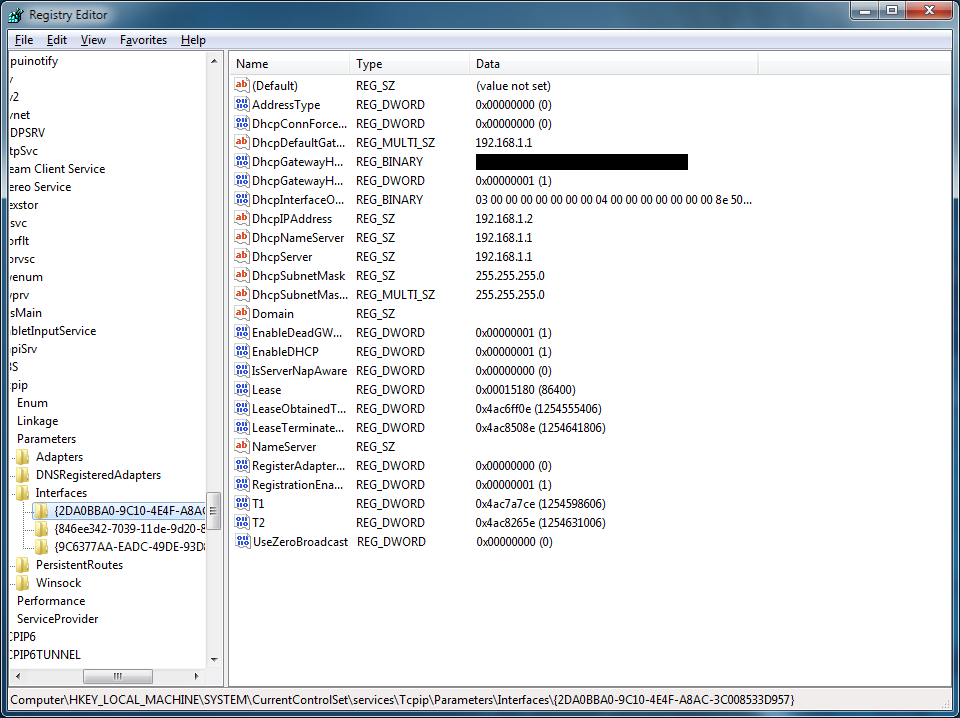Click the EnableDHCP DWORD value icon
The width and height of the screenshot is (960, 718).
(242, 351)
